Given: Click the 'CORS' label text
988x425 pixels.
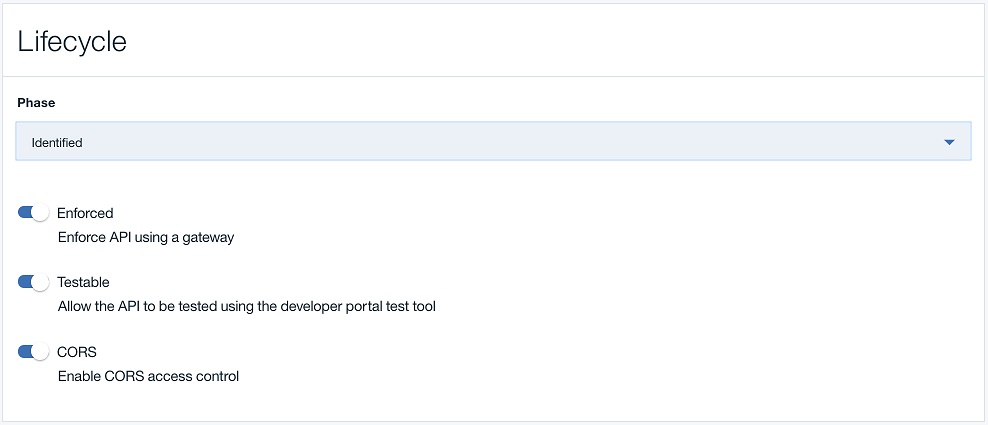Looking at the screenshot, I should tap(77, 352).
